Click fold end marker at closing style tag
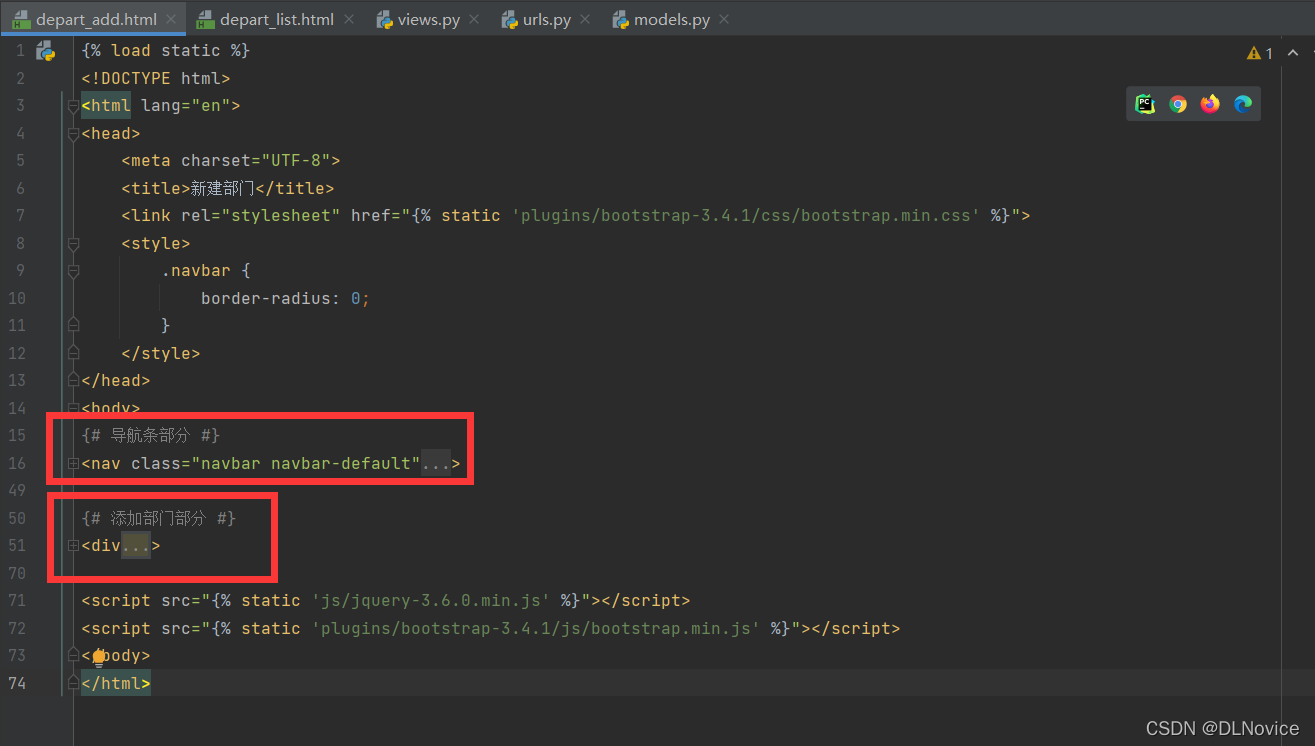 click(x=73, y=353)
